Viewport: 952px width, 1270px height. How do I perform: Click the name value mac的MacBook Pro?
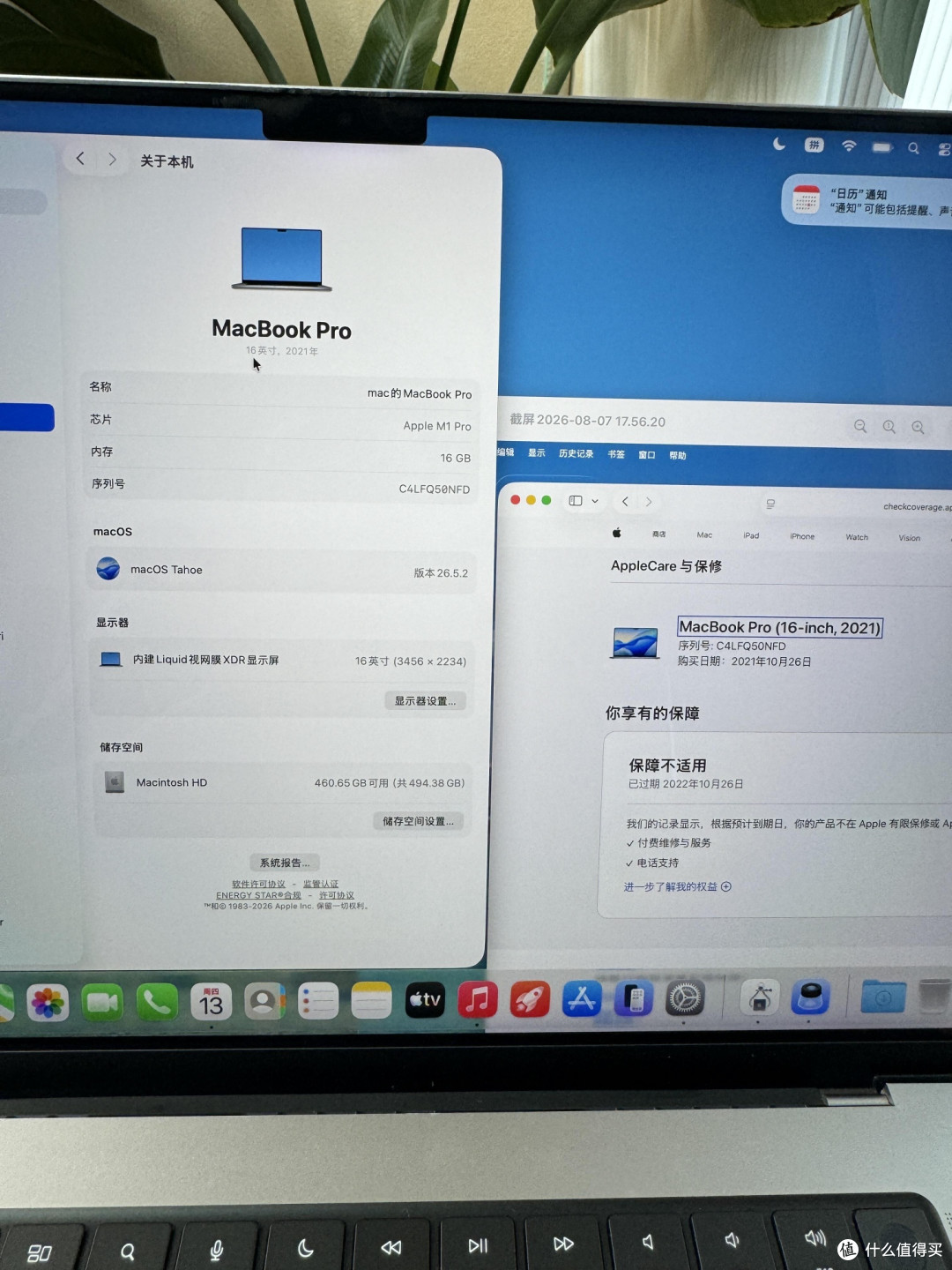(420, 393)
